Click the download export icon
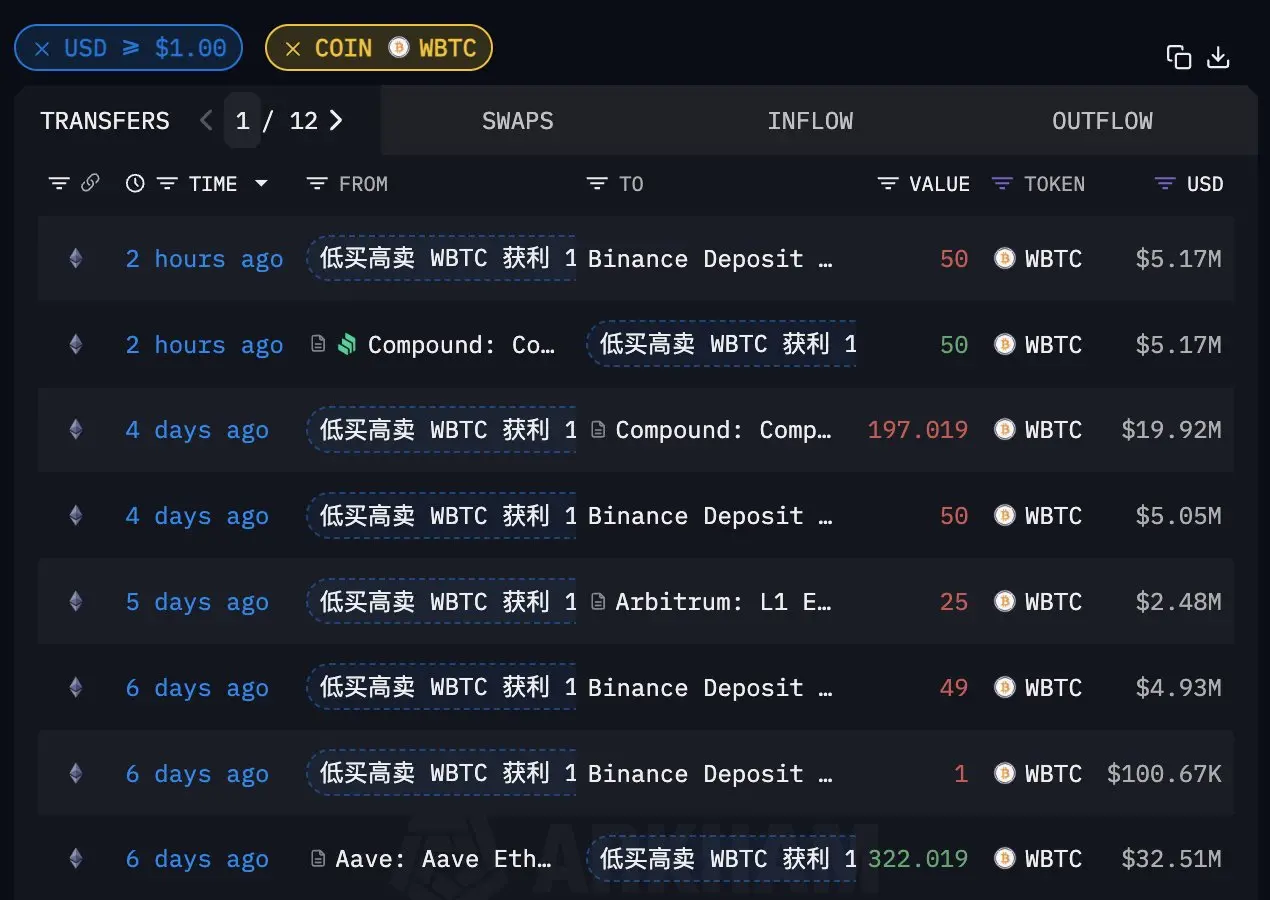Viewport: 1270px width, 900px height. [1219, 57]
